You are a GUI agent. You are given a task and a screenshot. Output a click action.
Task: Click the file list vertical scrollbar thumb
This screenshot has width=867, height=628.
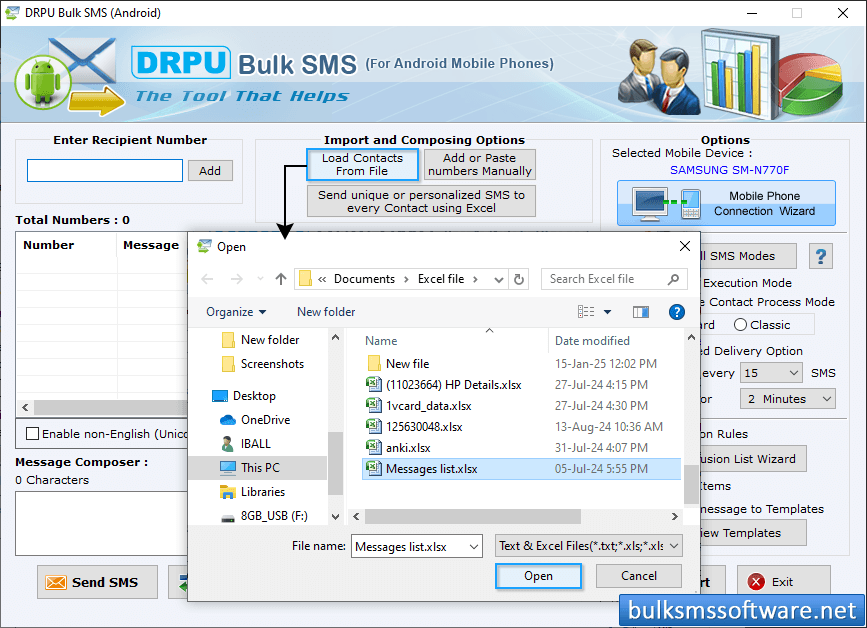point(691,484)
